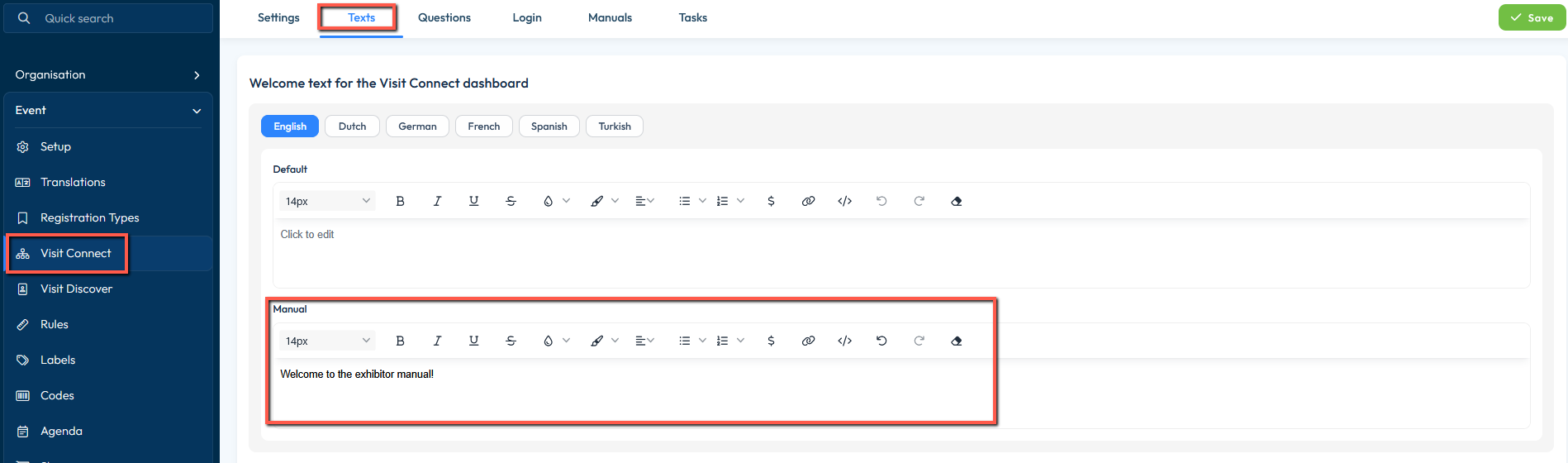Click Undo icon in Manual toolbar

pos(881,341)
